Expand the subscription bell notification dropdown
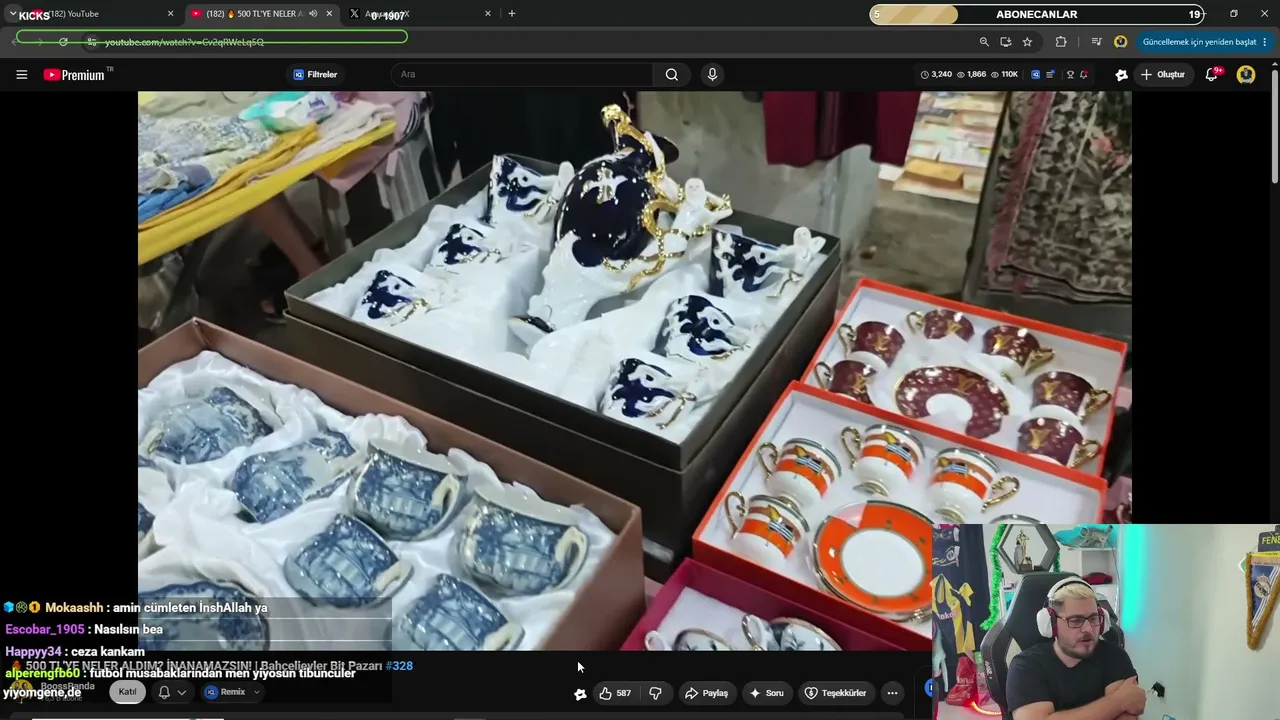The height and width of the screenshot is (720, 1280). click(x=172, y=692)
